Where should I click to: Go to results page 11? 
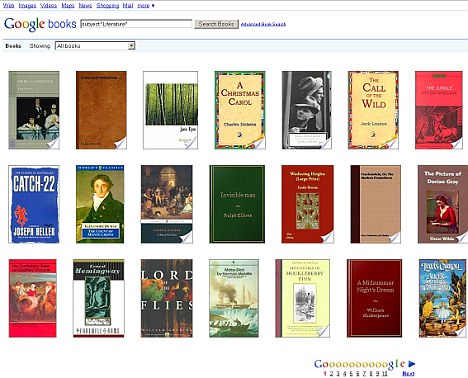coord(385,374)
